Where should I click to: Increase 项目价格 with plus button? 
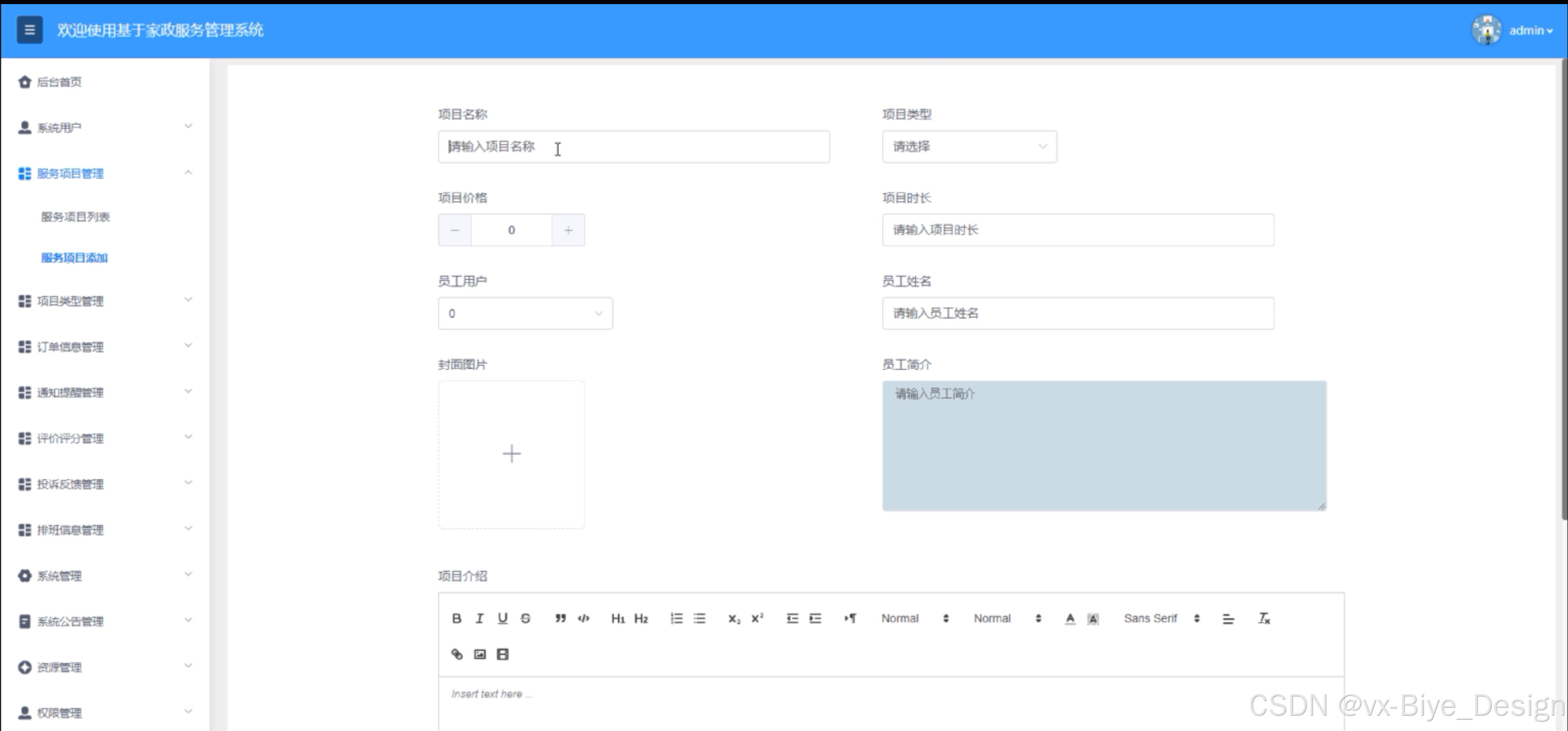568,230
